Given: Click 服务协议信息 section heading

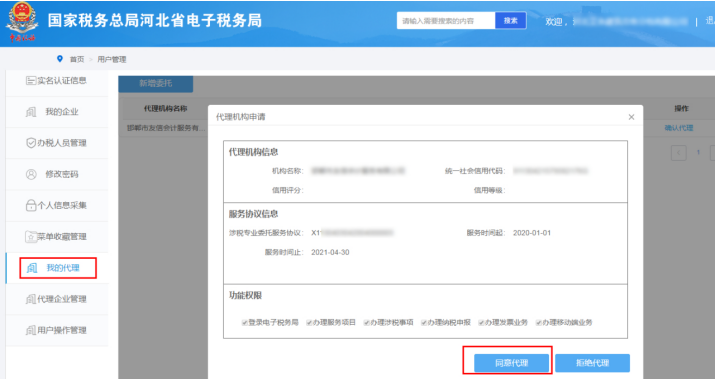Looking at the screenshot, I should click(253, 214).
